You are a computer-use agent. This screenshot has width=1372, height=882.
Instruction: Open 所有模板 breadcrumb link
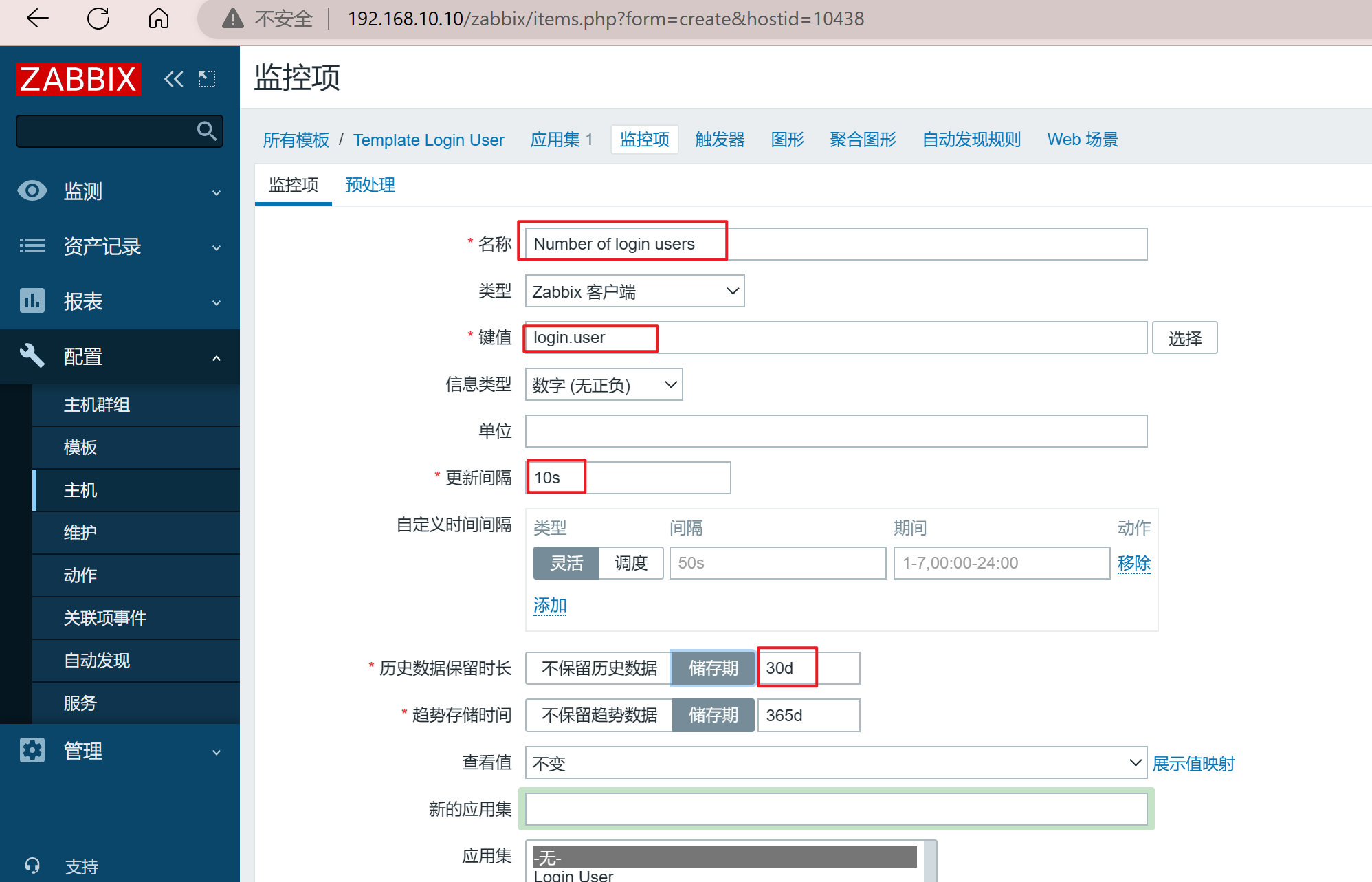pyautogui.click(x=296, y=140)
